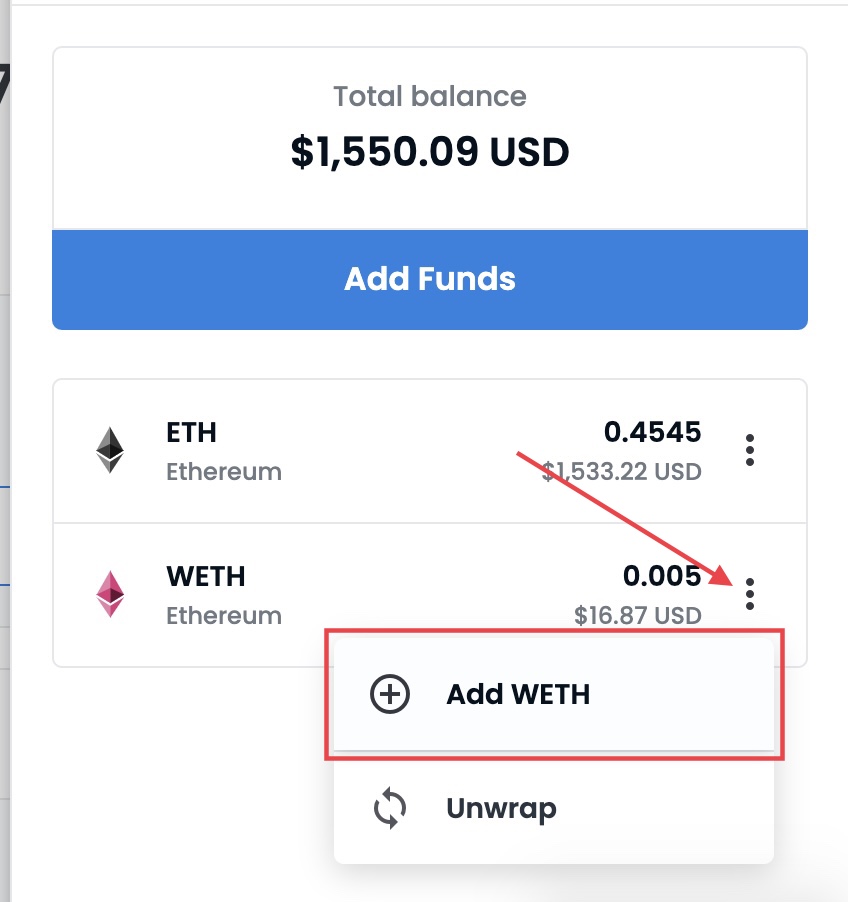Click the $1,550.09 USD total amount
The height and width of the screenshot is (902, 848).
tap(430, 152)
